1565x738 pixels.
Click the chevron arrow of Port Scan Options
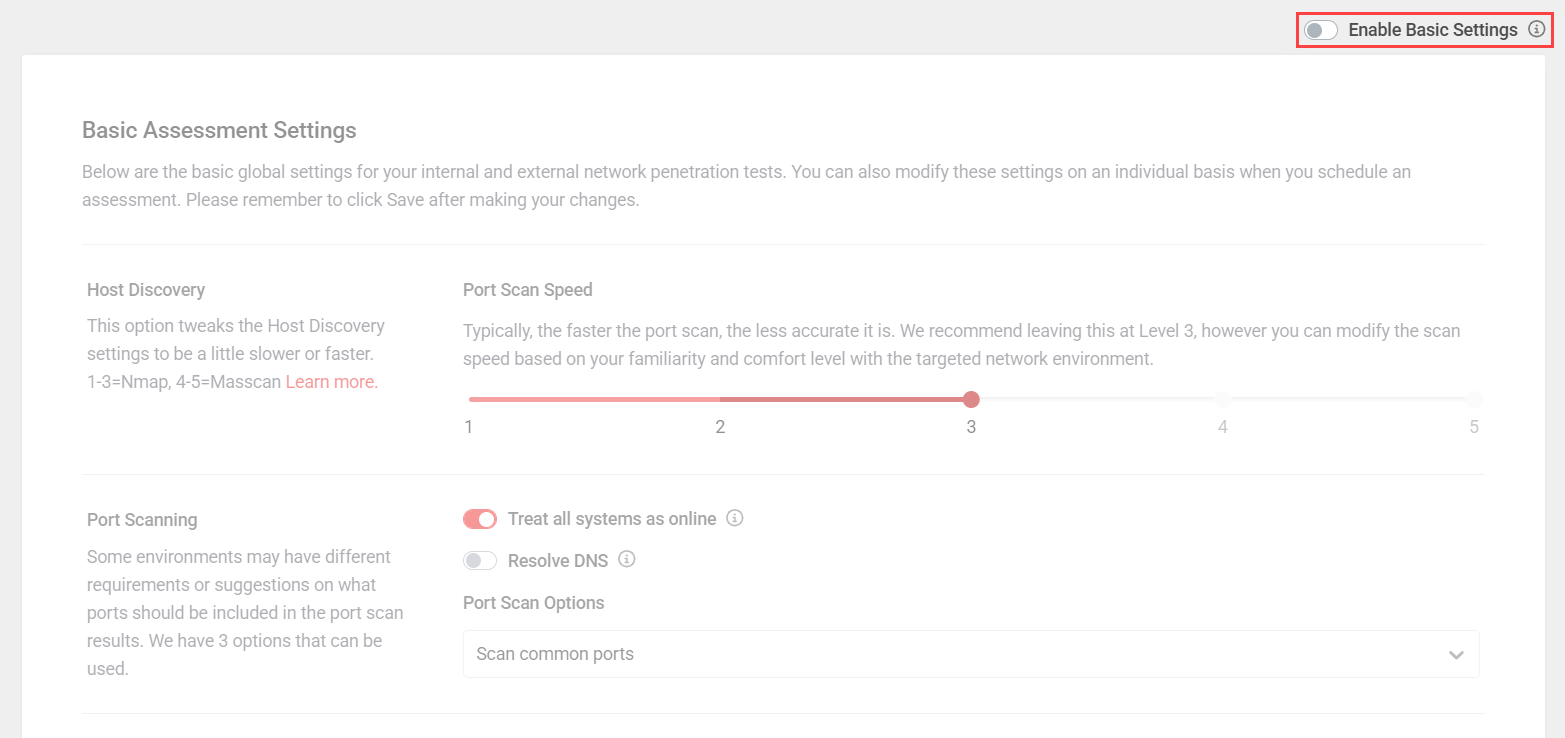[x=1456, y=655]
